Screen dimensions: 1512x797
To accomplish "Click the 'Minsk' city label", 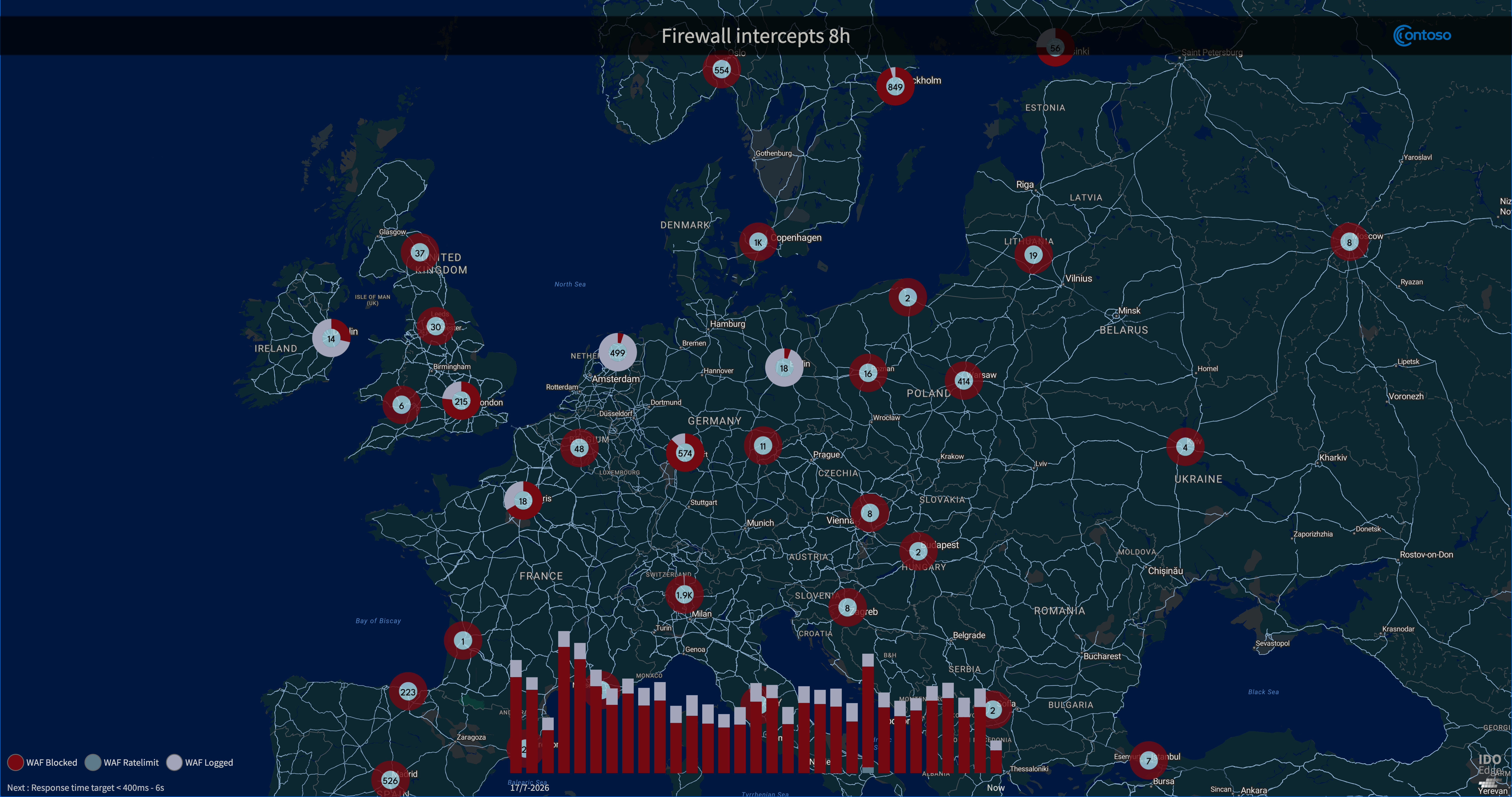I will pyautogui.click(x=1129, y=310).
